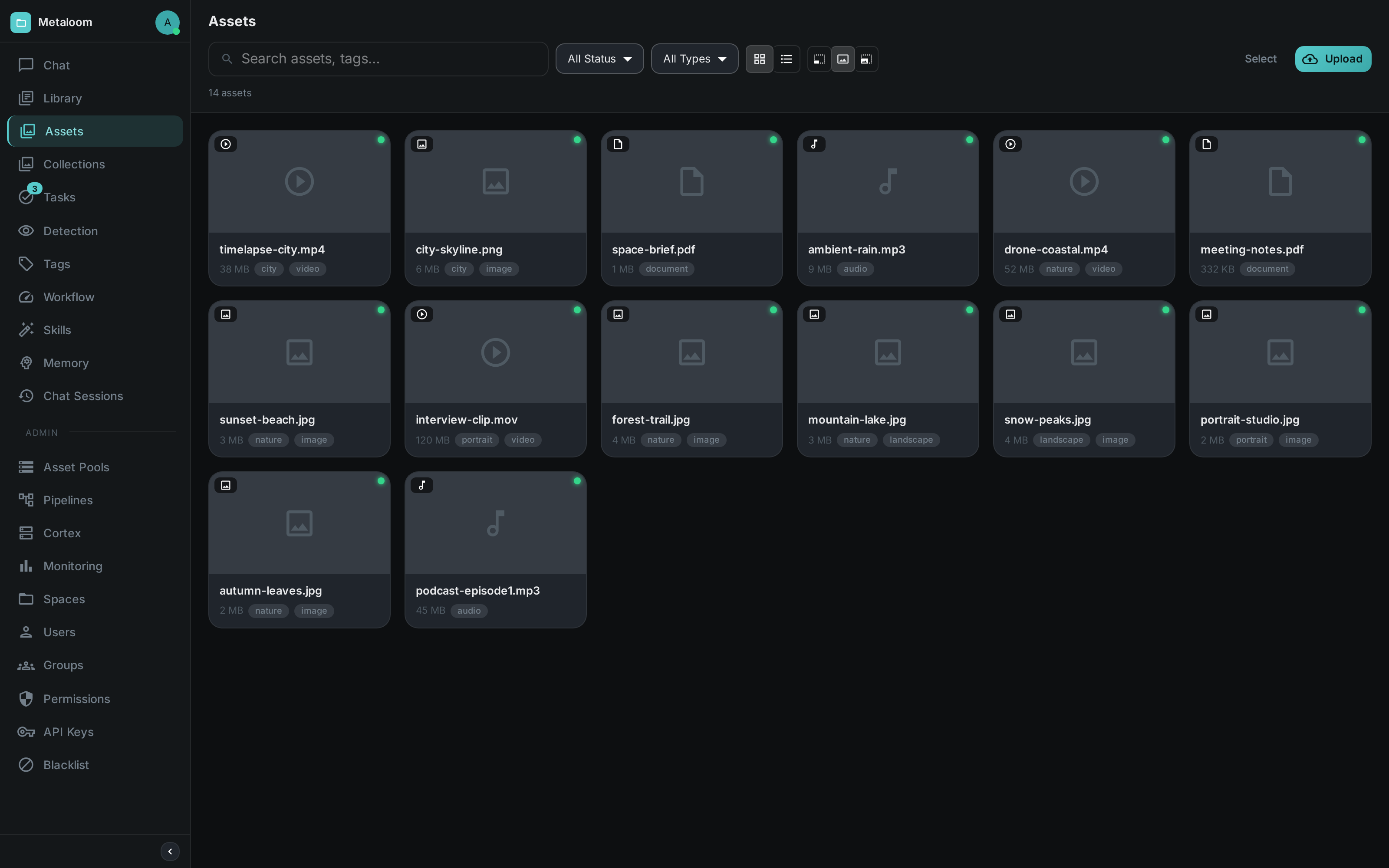Open API Keys admin page
Screen dimensions: 1389x868
coord(95,731)
